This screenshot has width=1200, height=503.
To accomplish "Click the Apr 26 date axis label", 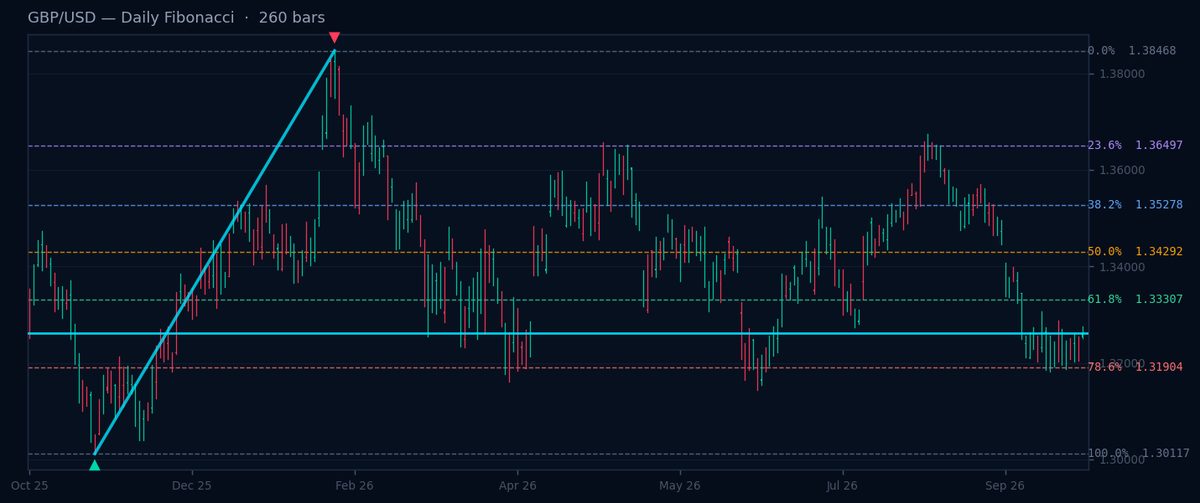I will pos(517,486).
